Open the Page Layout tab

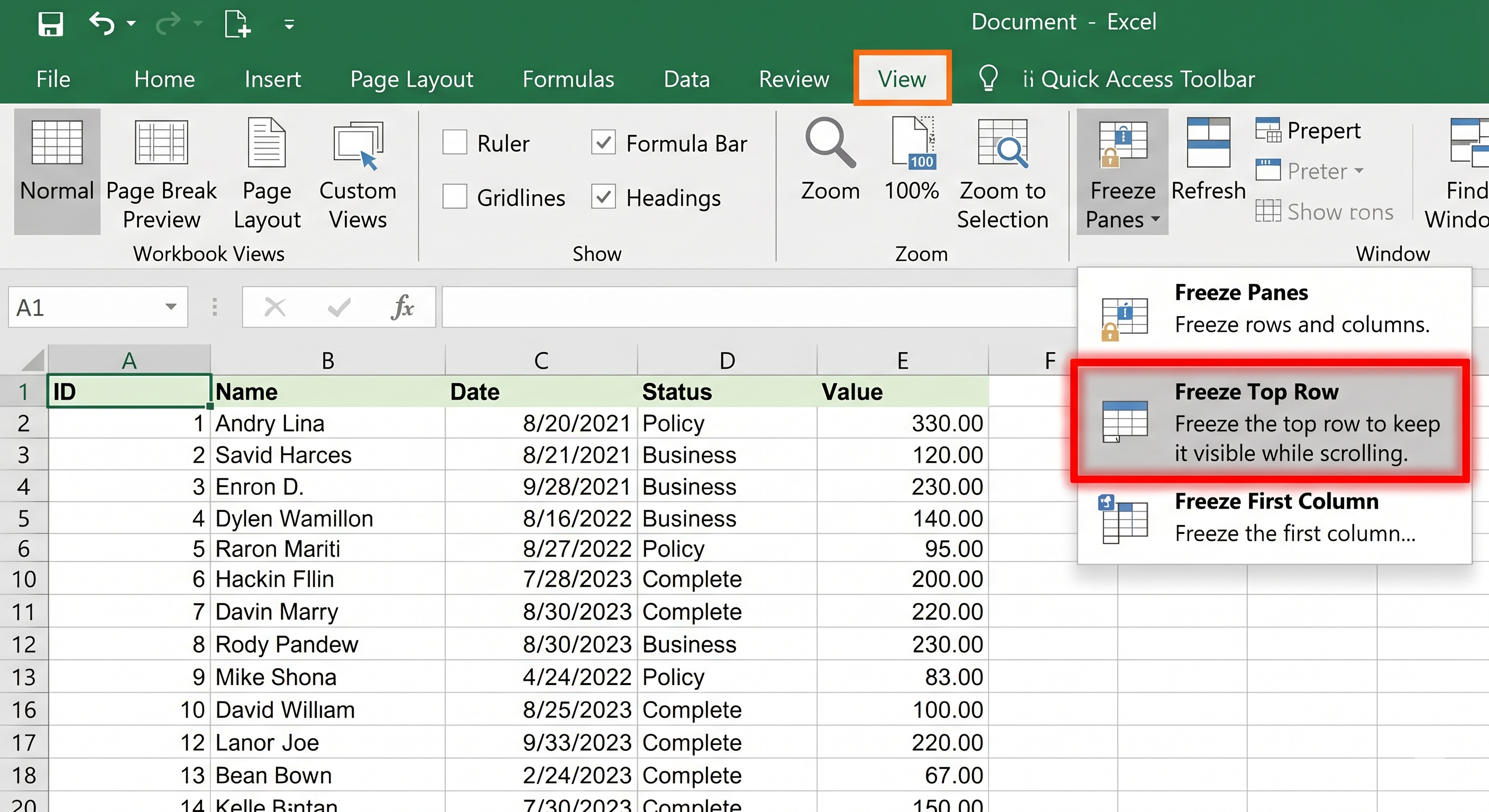(x=411, y=79)
